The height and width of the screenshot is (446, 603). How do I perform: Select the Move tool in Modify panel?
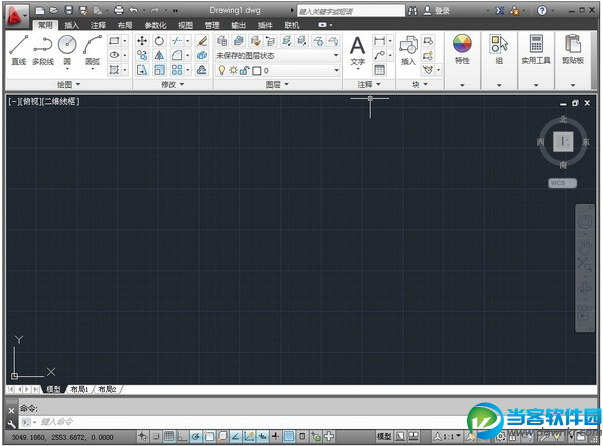(142, 41)
